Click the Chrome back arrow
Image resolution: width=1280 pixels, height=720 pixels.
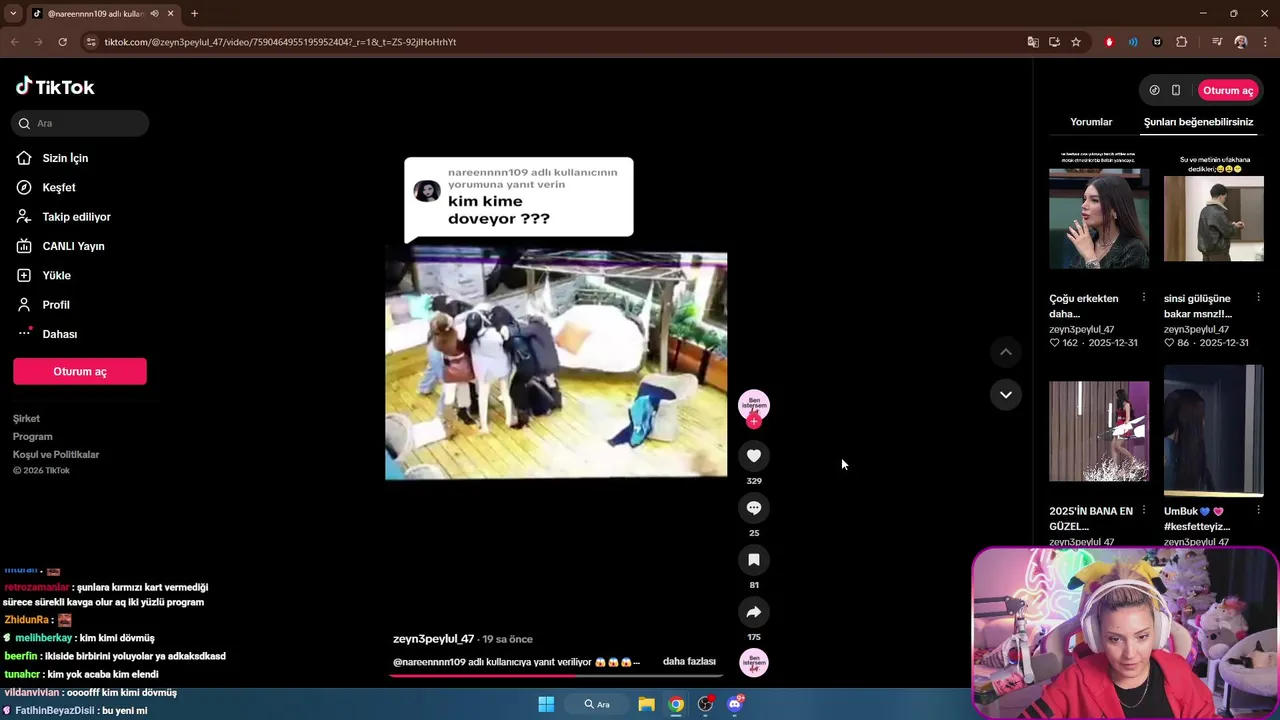(x=14, y=42)
